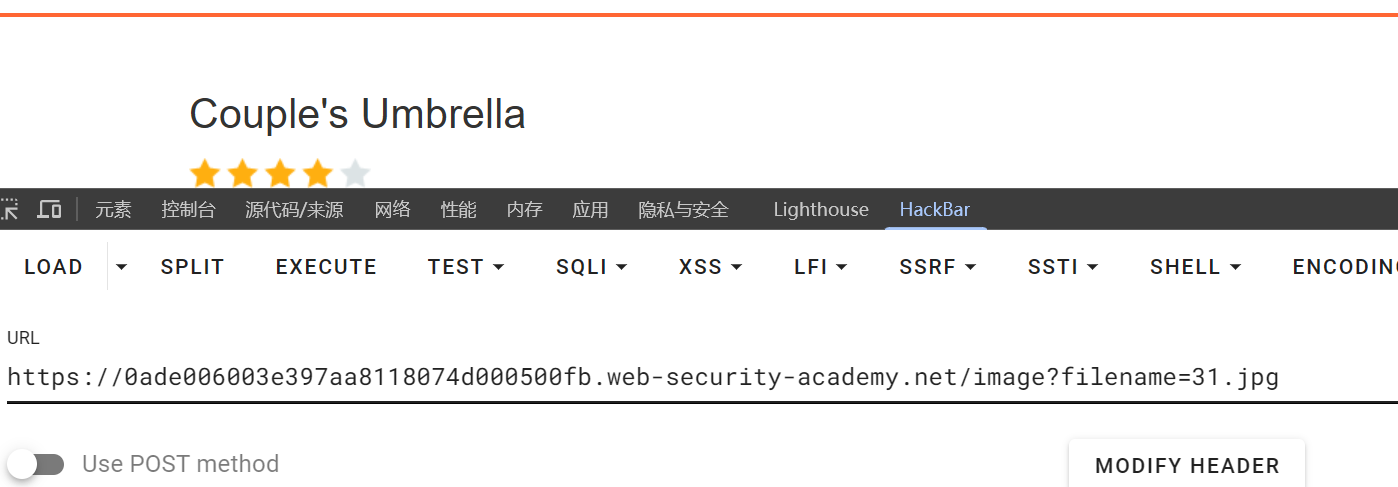Switch to the HackBar tab

(935, 210)
